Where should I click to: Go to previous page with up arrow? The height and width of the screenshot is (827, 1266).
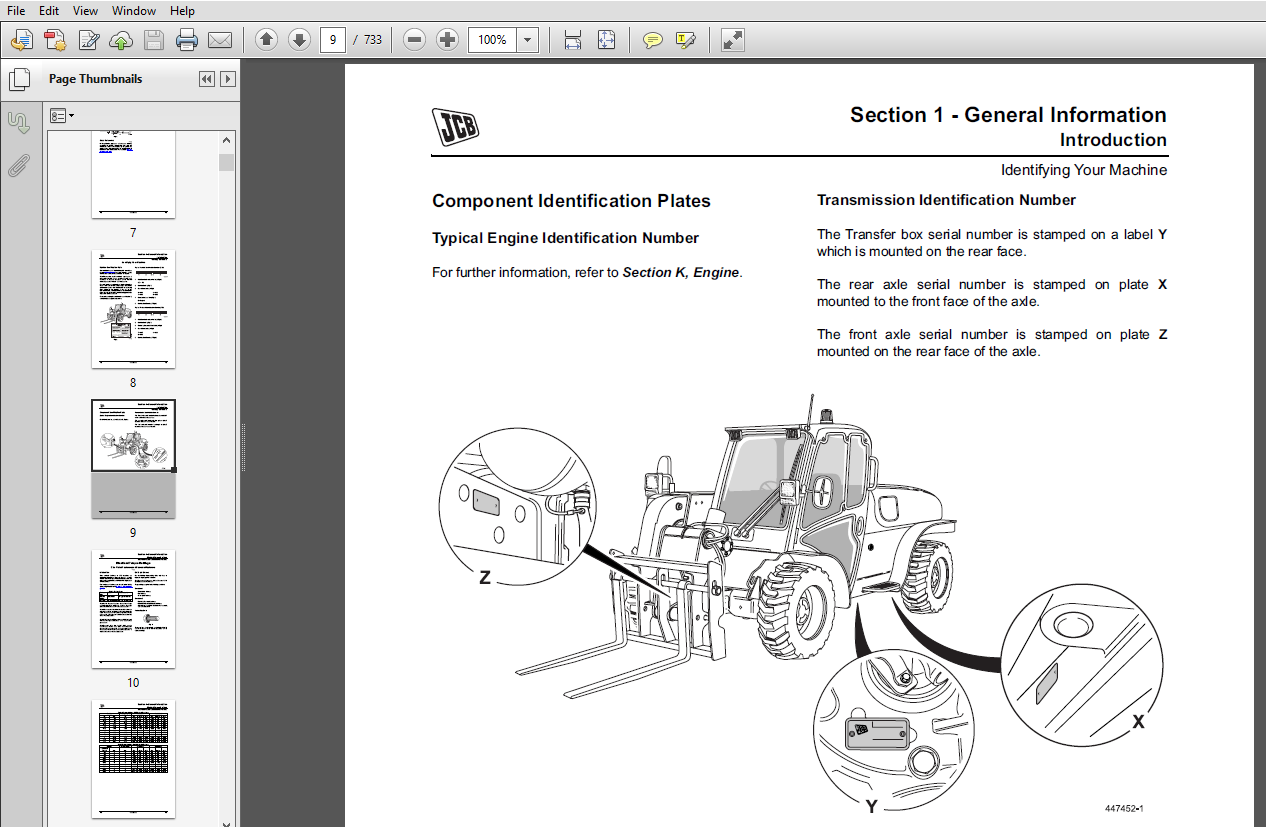(x=266, y=40)
